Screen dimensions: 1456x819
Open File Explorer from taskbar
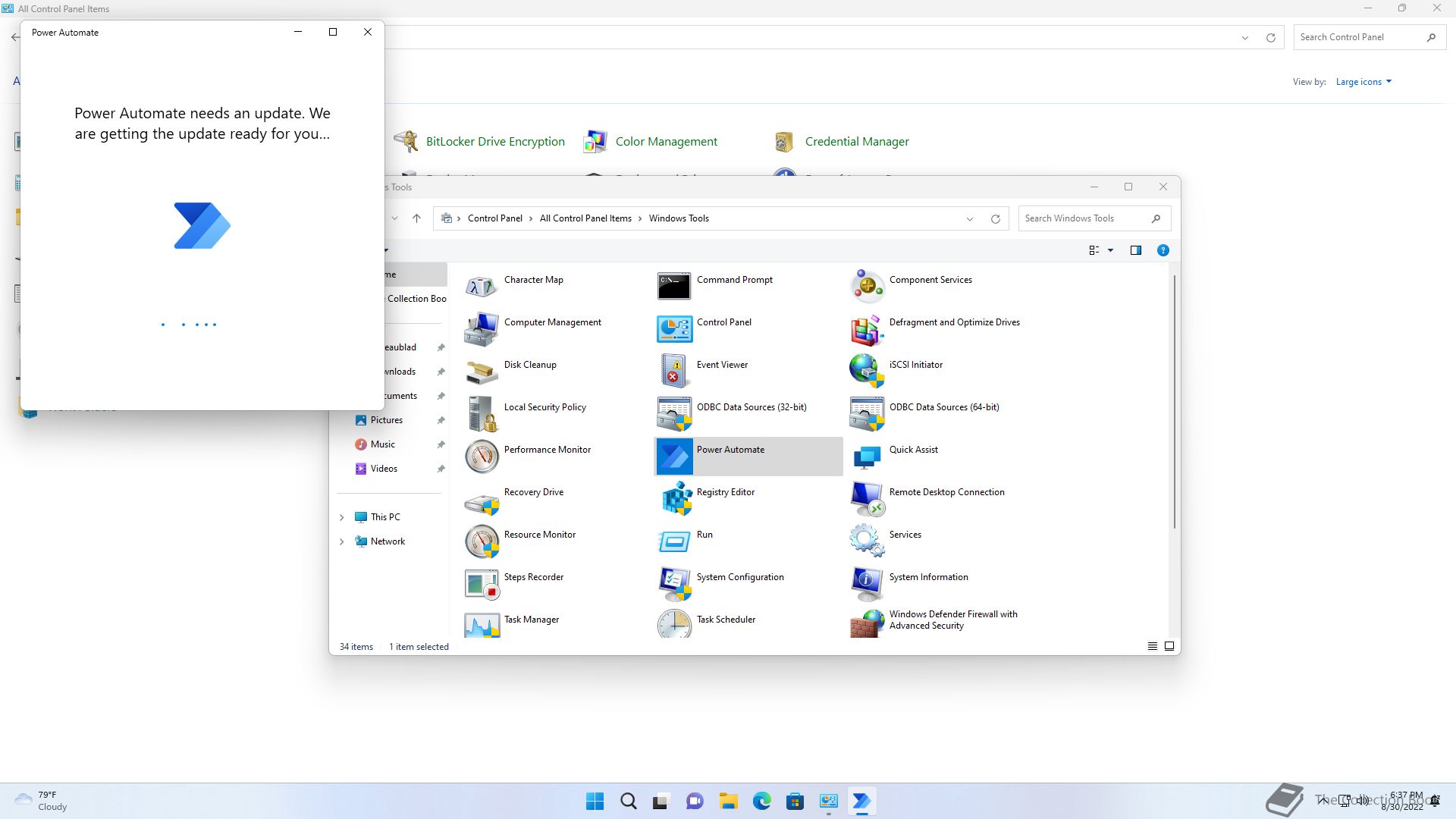point(728,801)
